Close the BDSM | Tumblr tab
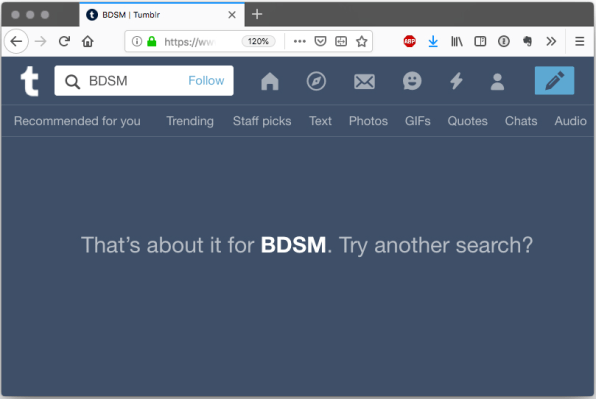The image size is (596, 399). click(232, 15)
